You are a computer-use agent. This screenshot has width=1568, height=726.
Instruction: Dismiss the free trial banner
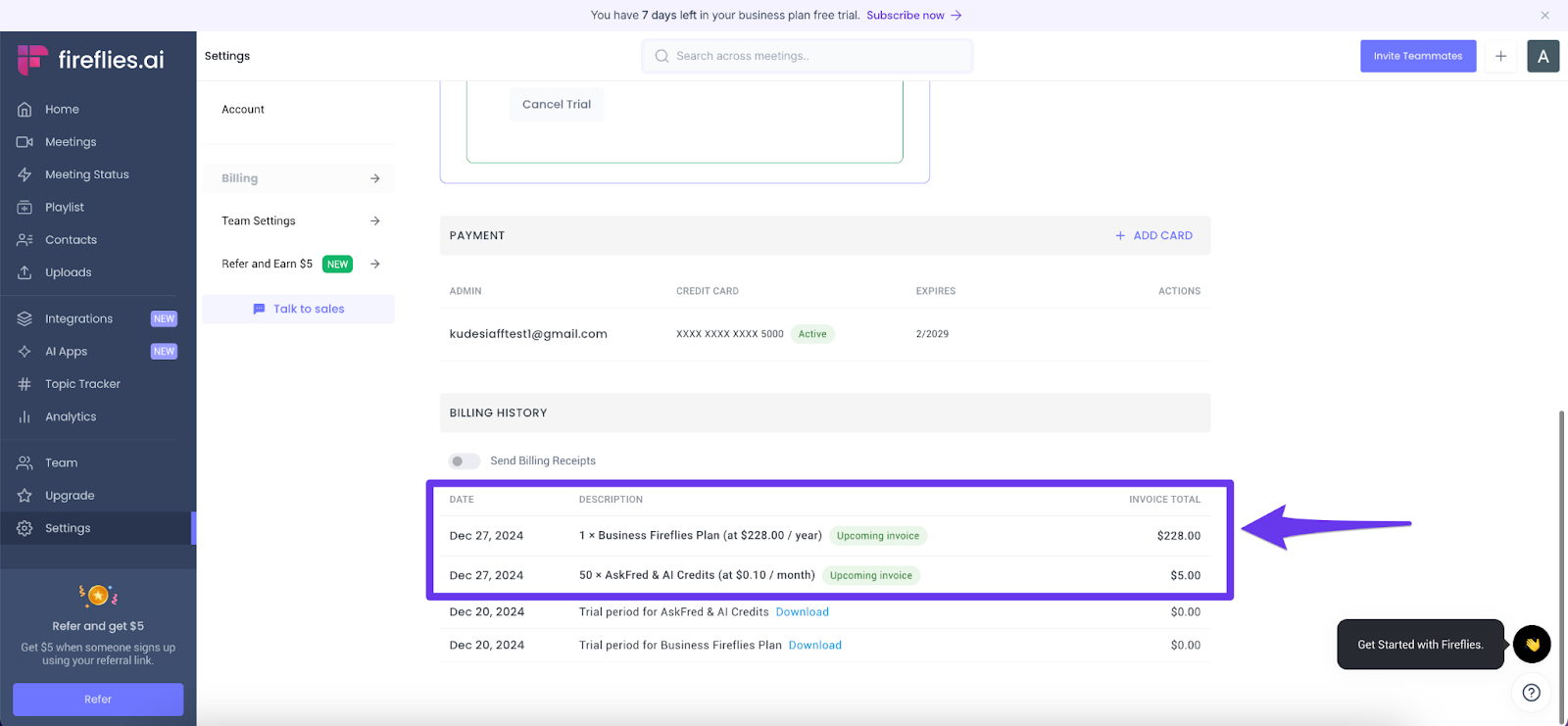click(1544, 15)
